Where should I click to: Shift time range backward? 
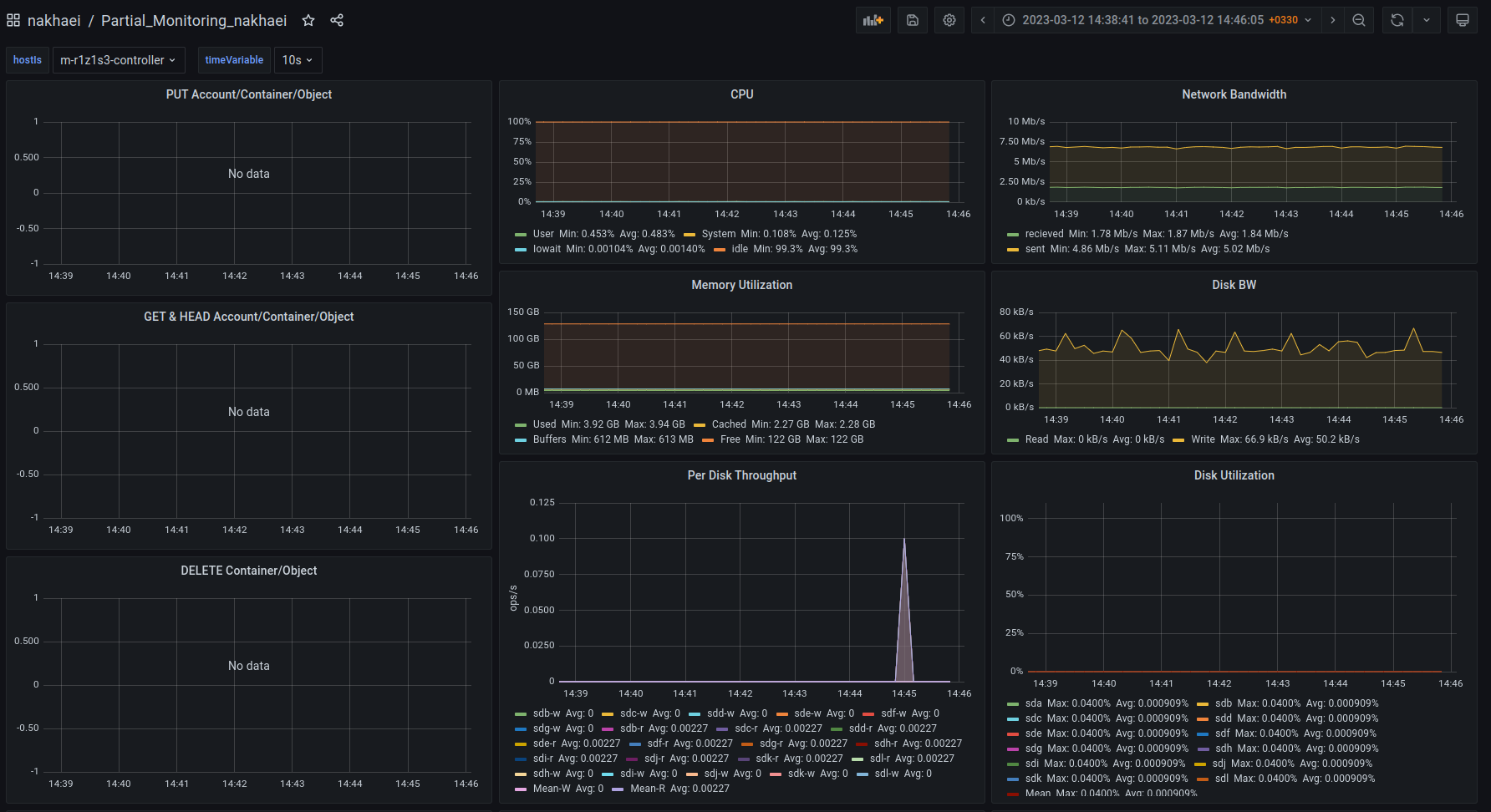[983, 20]
